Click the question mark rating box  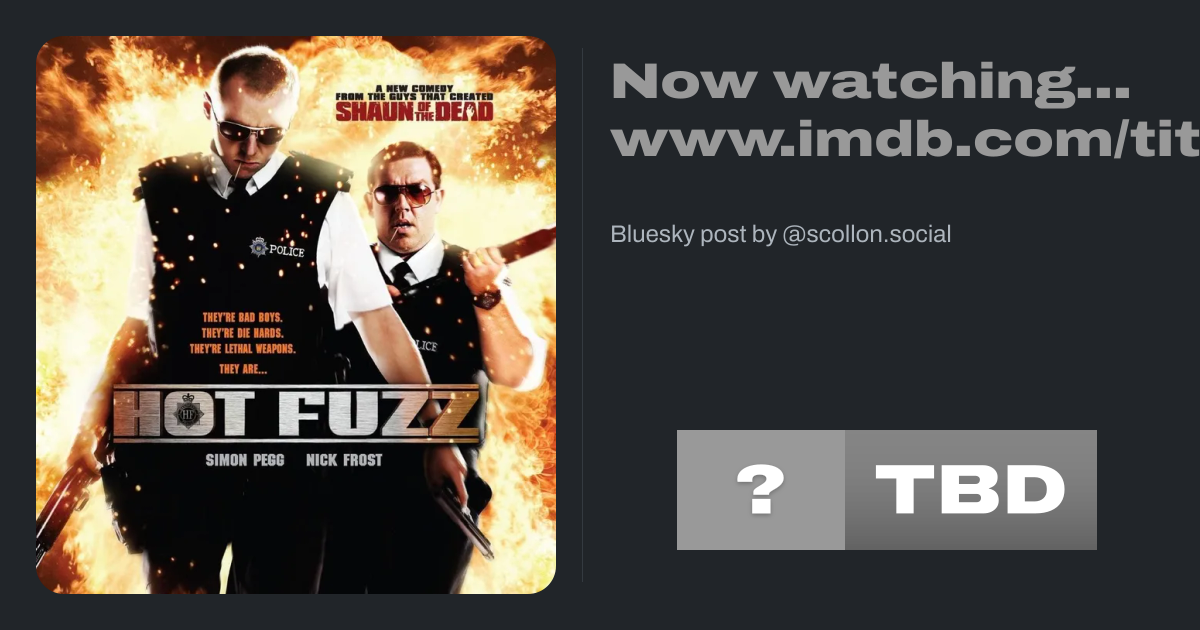click(x=761, y=490)
